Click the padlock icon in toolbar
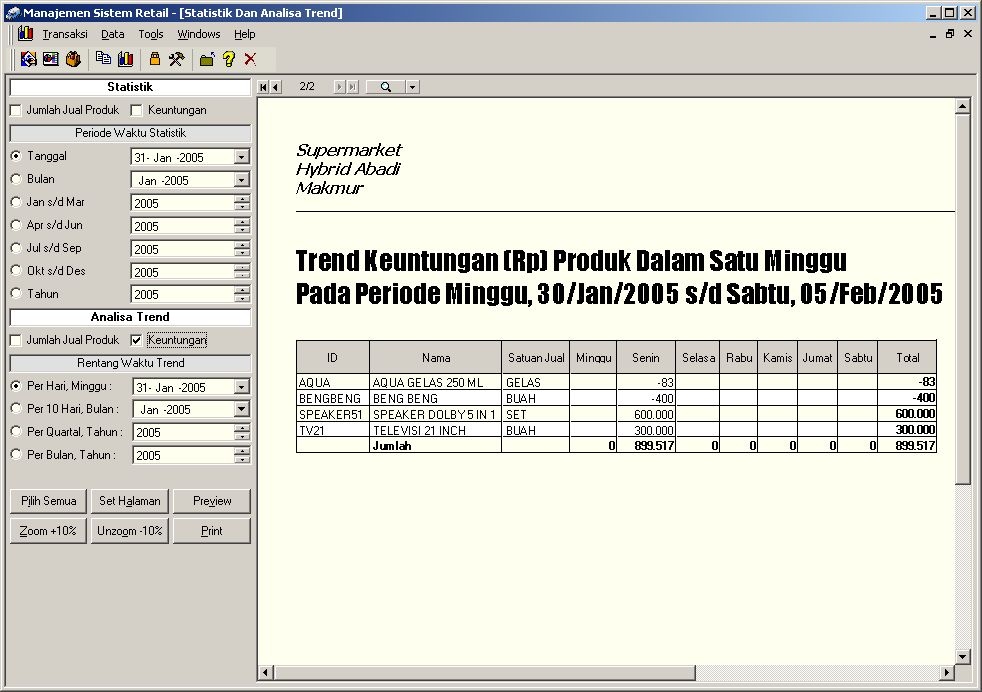982x692 pixels. [x=155, y=59]
